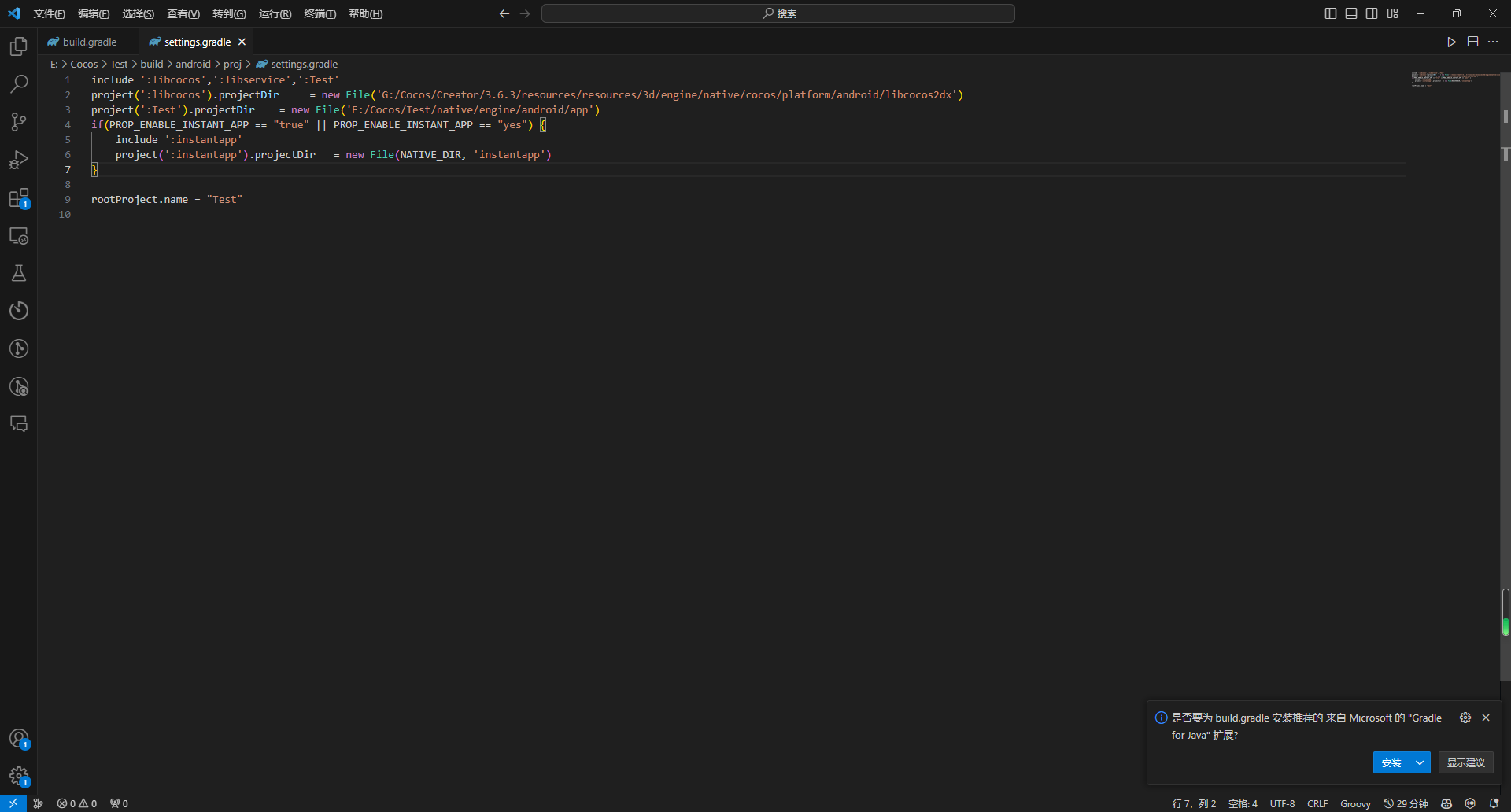Show errors and warnings count panel
This screenshot has height=812, width=1511.
tap(77, 803)
